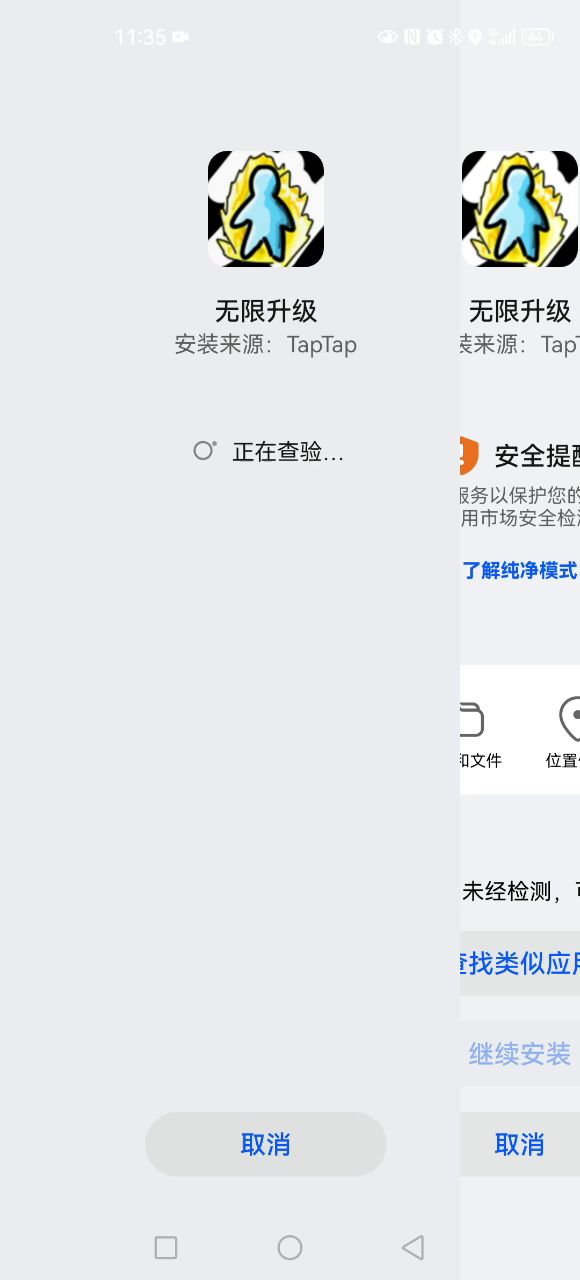The height and width of the screenshot is (1280, 580).
Task: Tap the location permission pin icon
Action: point(570,719)
